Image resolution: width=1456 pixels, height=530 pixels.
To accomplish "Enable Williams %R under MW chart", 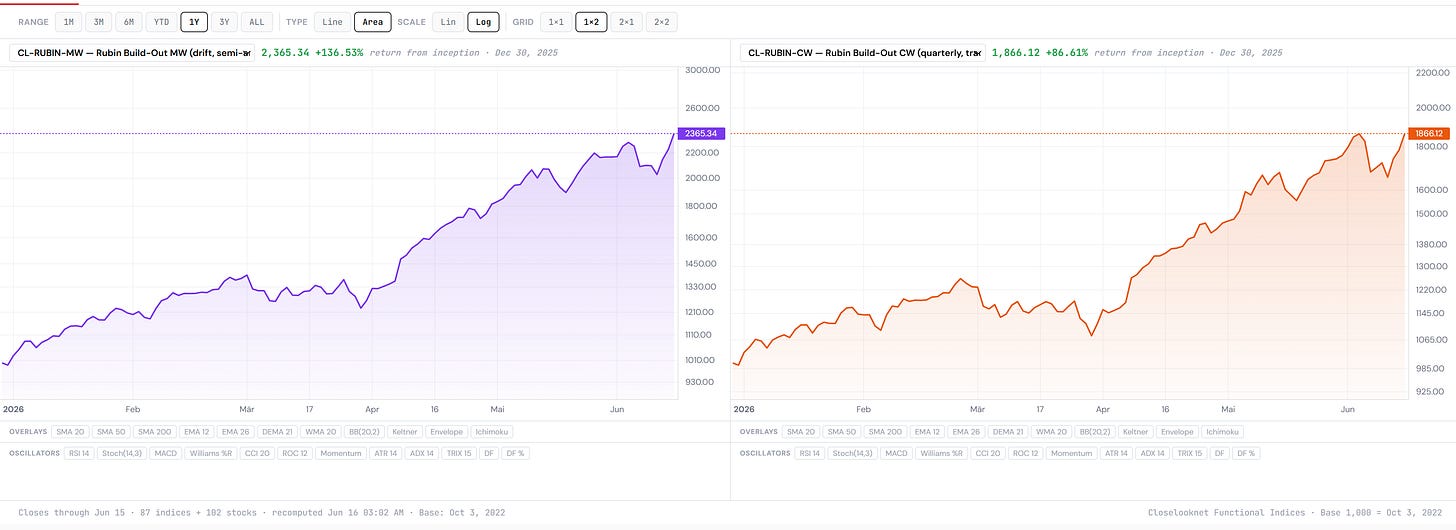I will click(211, 453).
